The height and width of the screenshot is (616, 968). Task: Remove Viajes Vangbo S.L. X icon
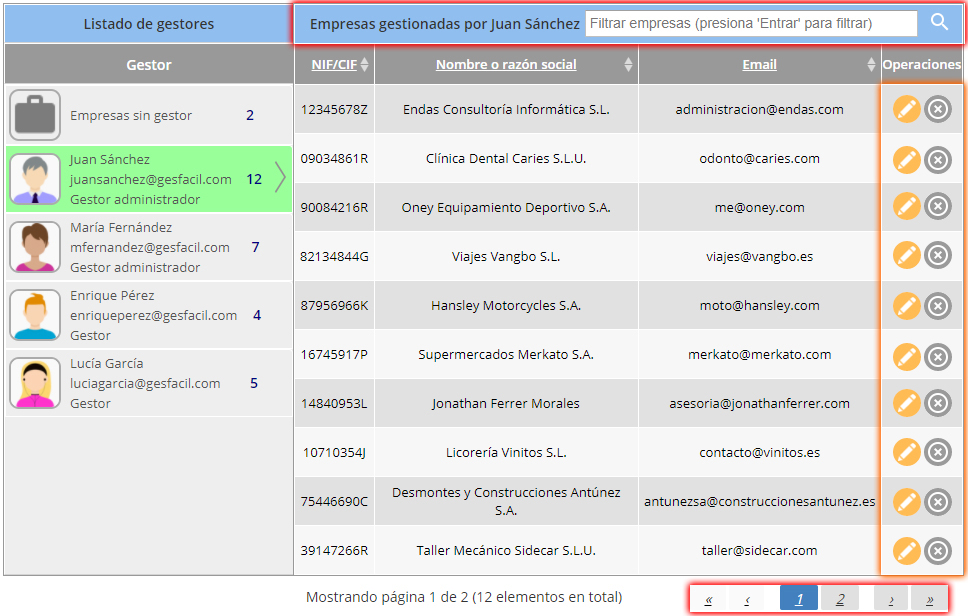pos(938,255)
